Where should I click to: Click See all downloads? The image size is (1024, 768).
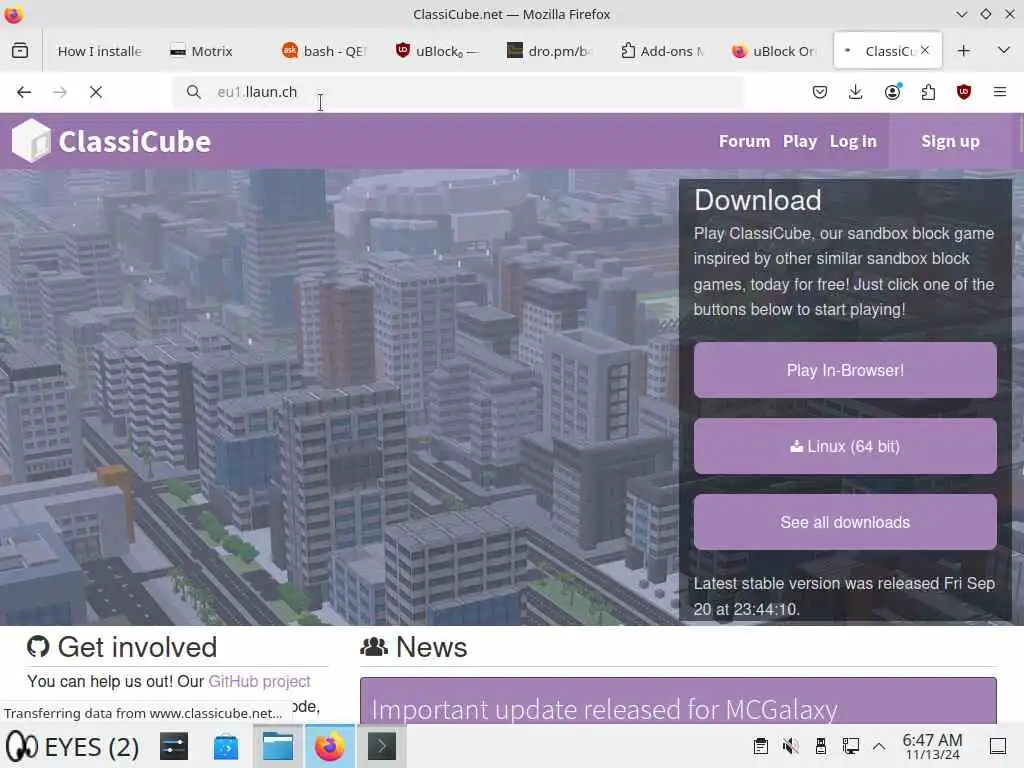click(845, 522)
